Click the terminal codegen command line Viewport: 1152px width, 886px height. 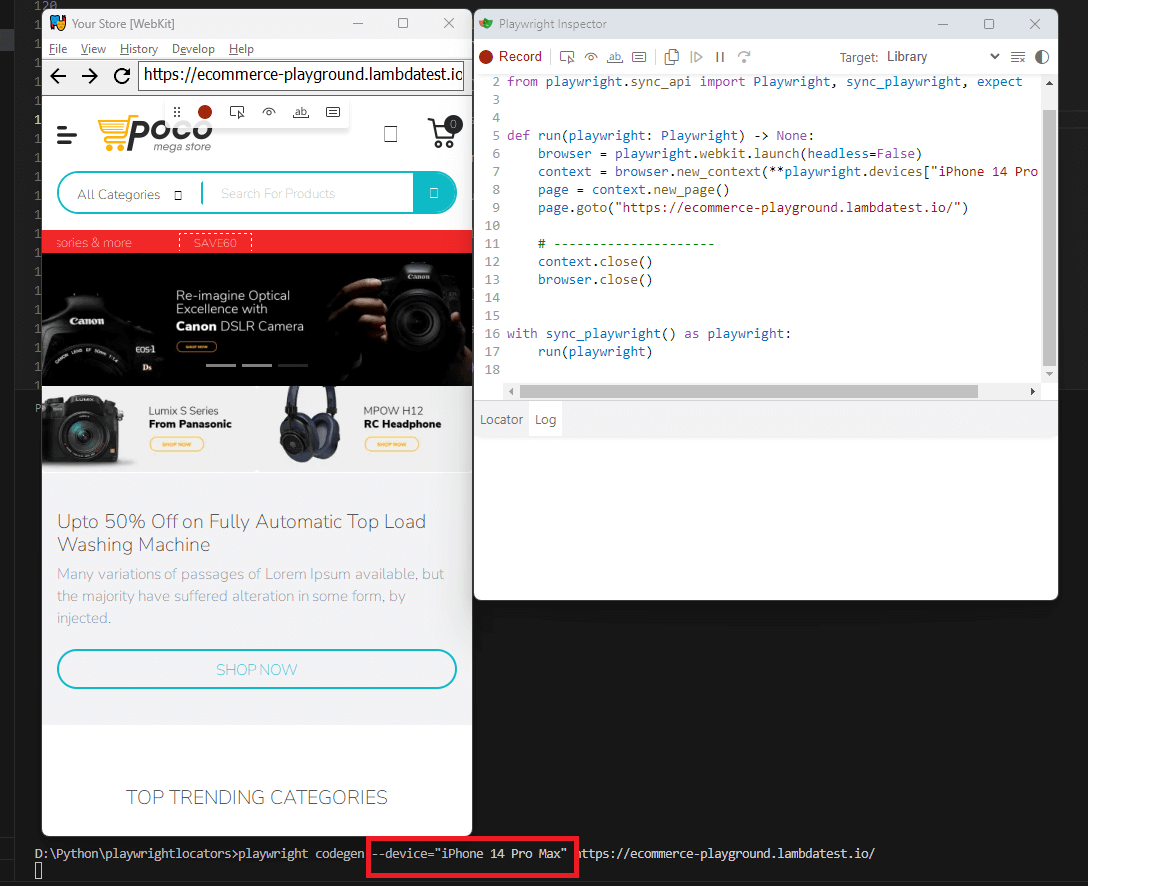tap(455, 854)
